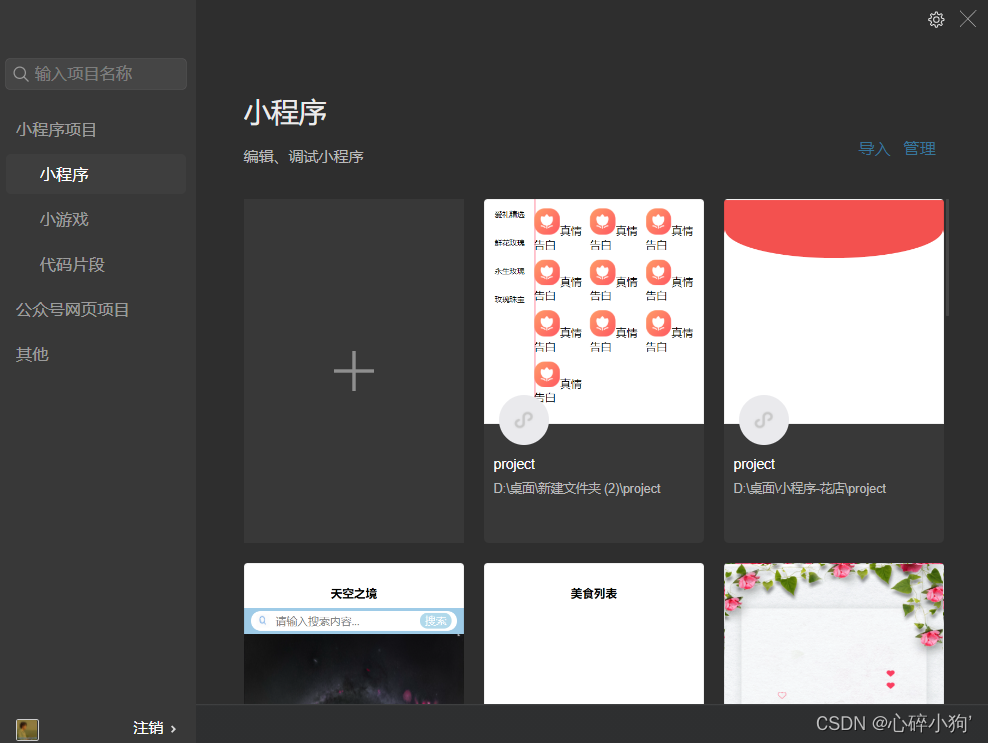Screen dimensions: 988x743
Task: Click the project name under the flower shop card
Action: pos(754,464)
